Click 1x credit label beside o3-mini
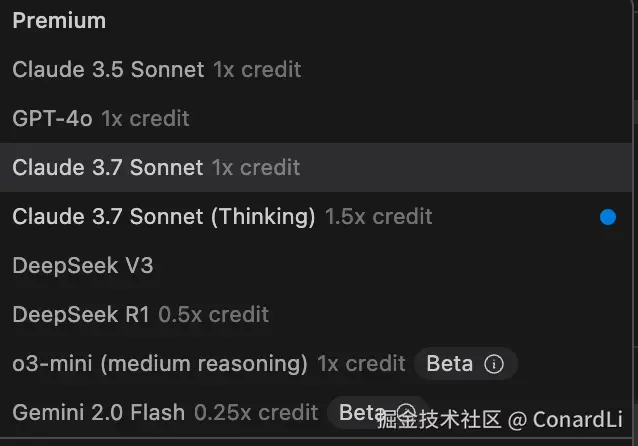This screenshot has height=446, width=638. click(x=361, y=364)
